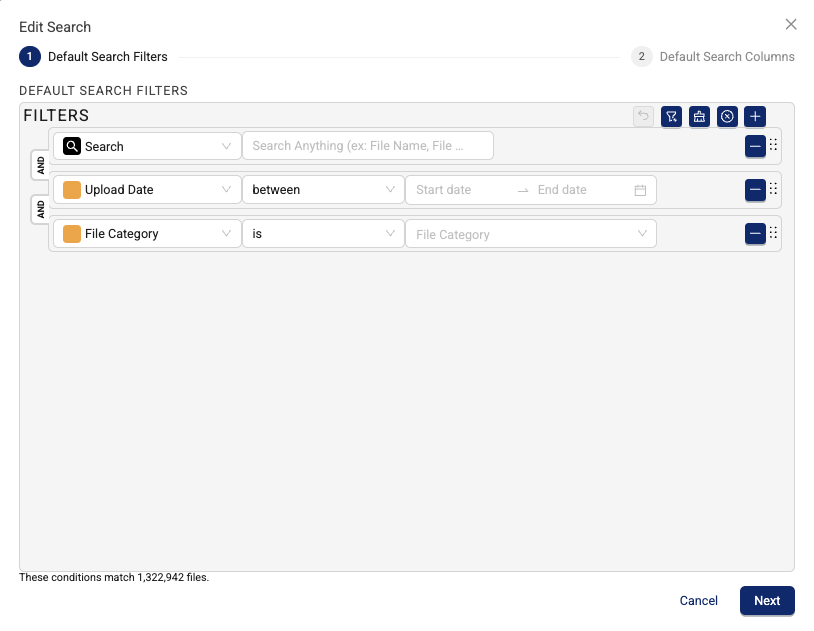
Task: Click the magnifier icon in Search field chip
Action: (x=71, y=145)
